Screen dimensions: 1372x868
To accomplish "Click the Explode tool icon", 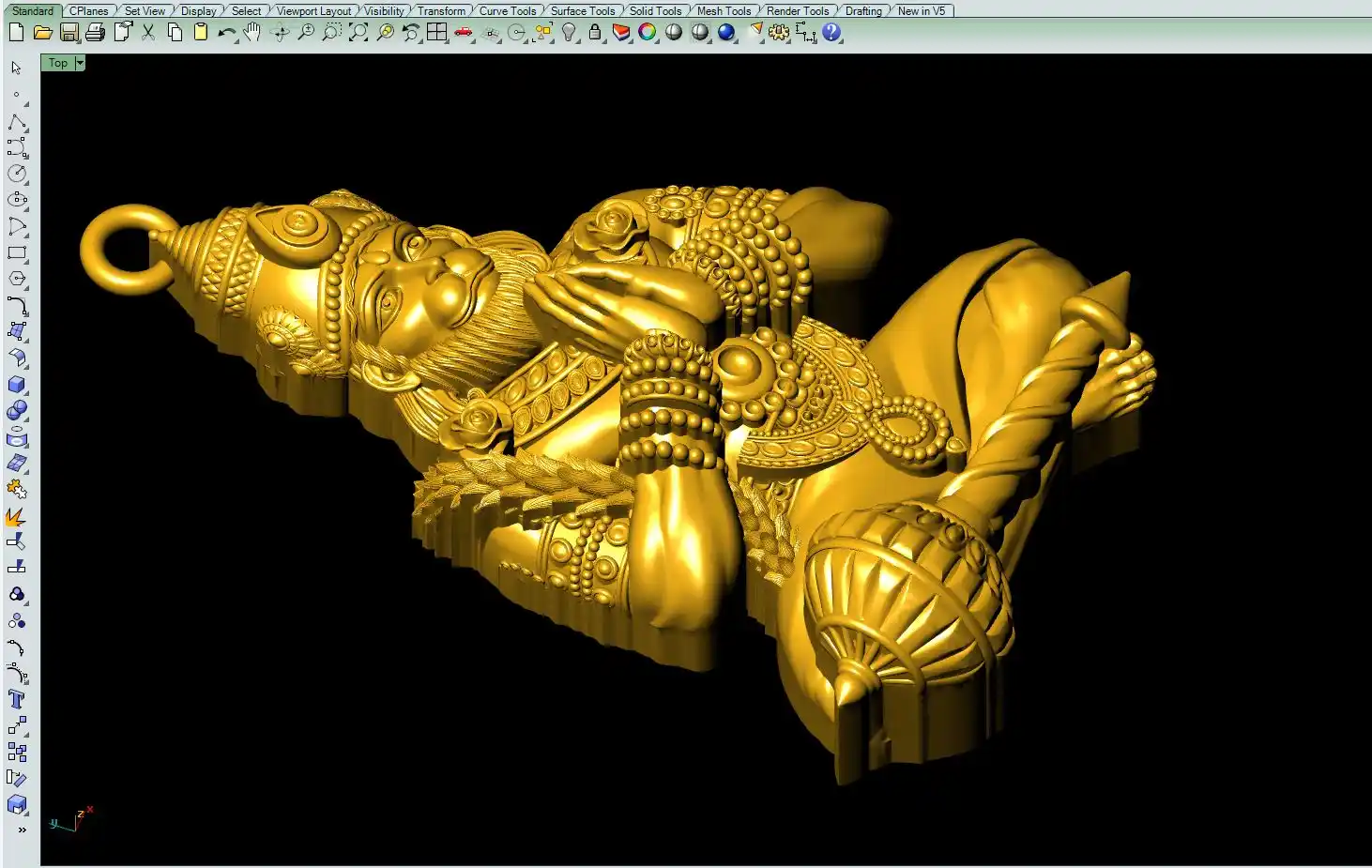I will (17, 516).
